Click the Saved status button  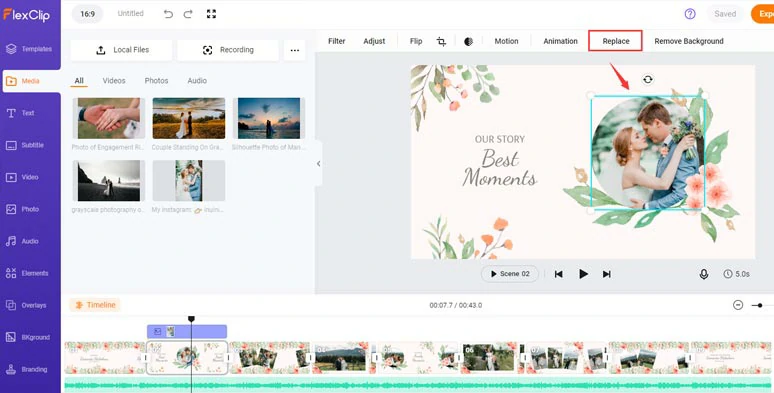point(725,14)
